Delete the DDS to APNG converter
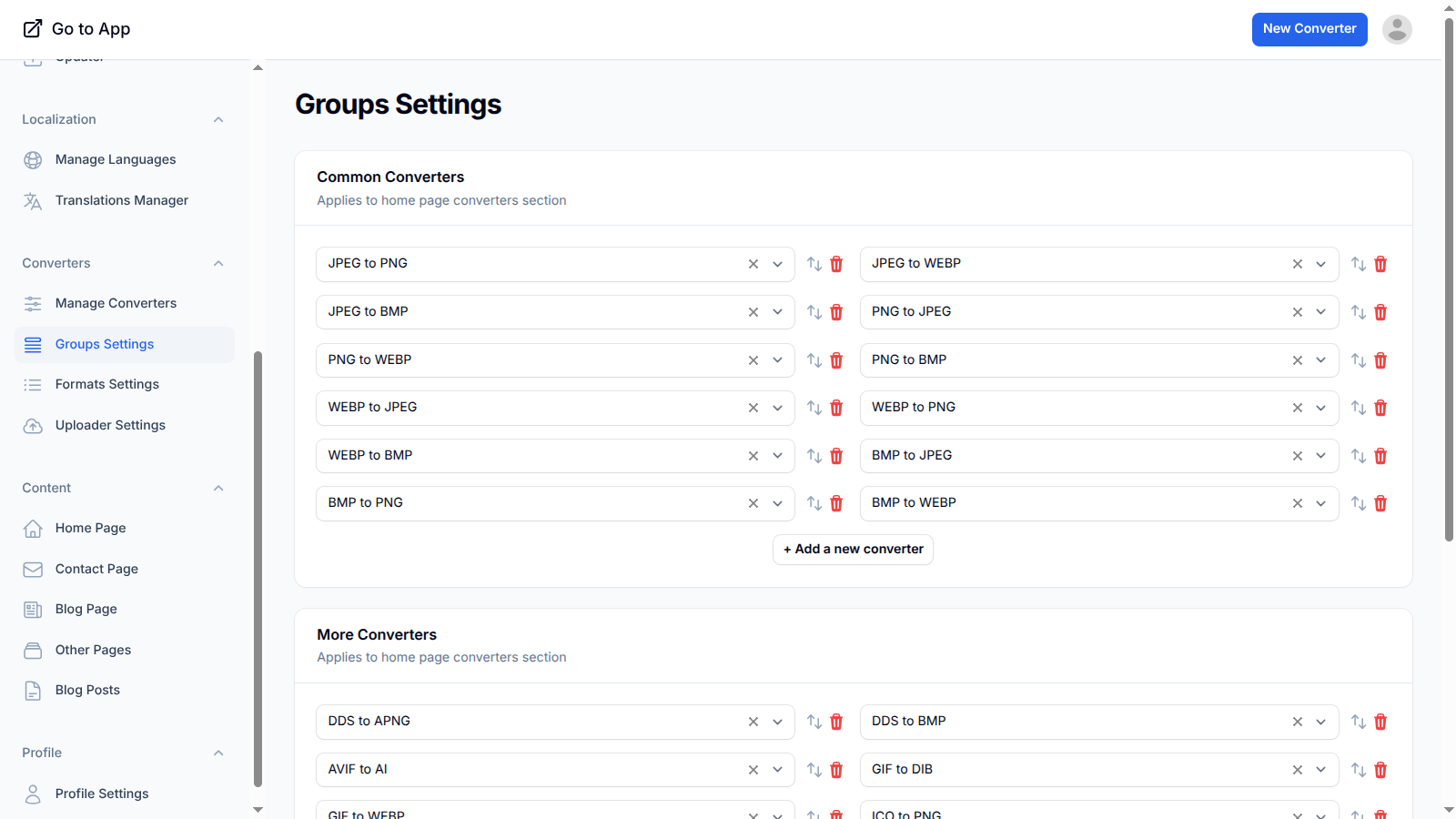 tap(836, 722)
